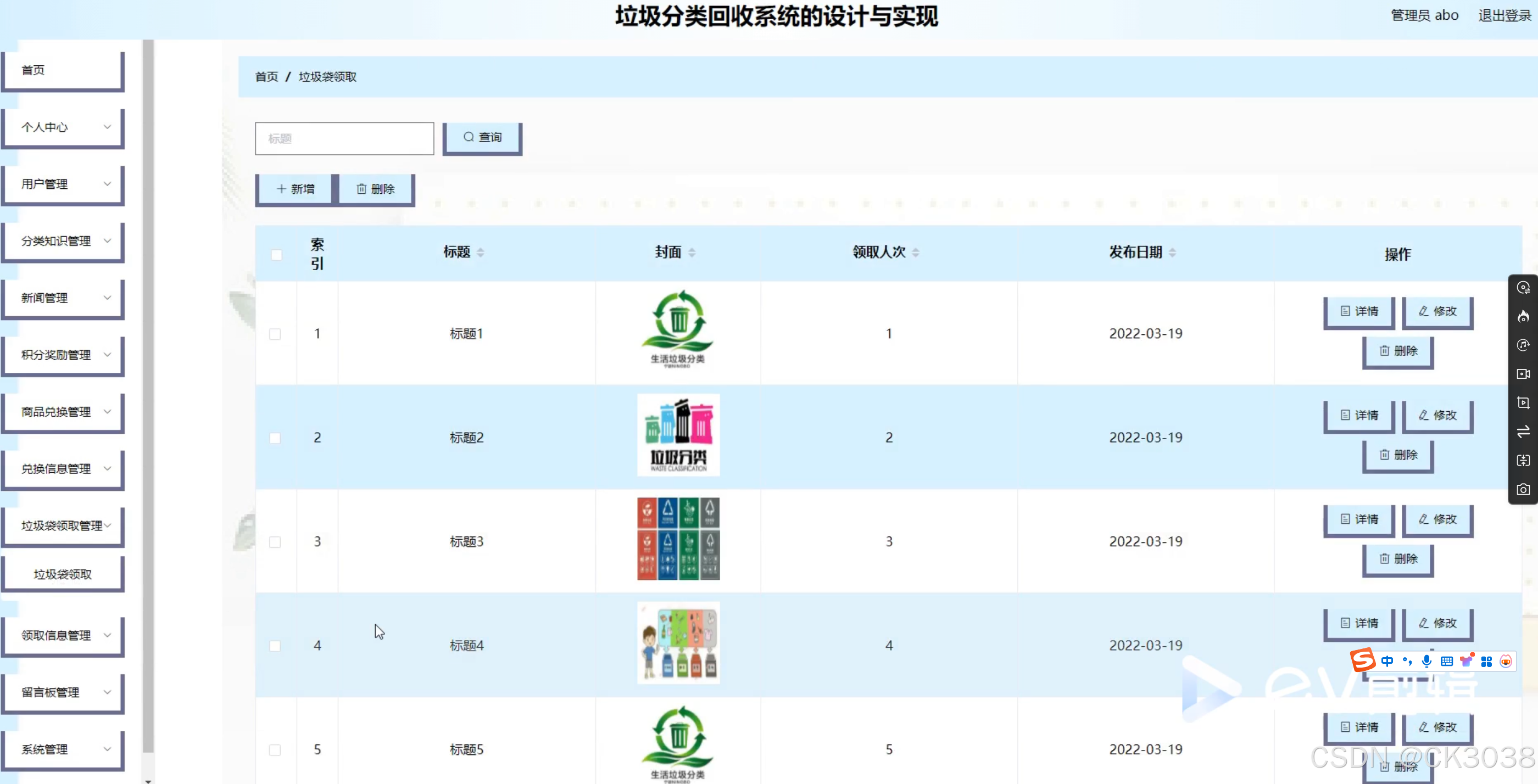The image size is (1538, 784).
Task: Click the 新增 add button
Action: coord(295,189)
